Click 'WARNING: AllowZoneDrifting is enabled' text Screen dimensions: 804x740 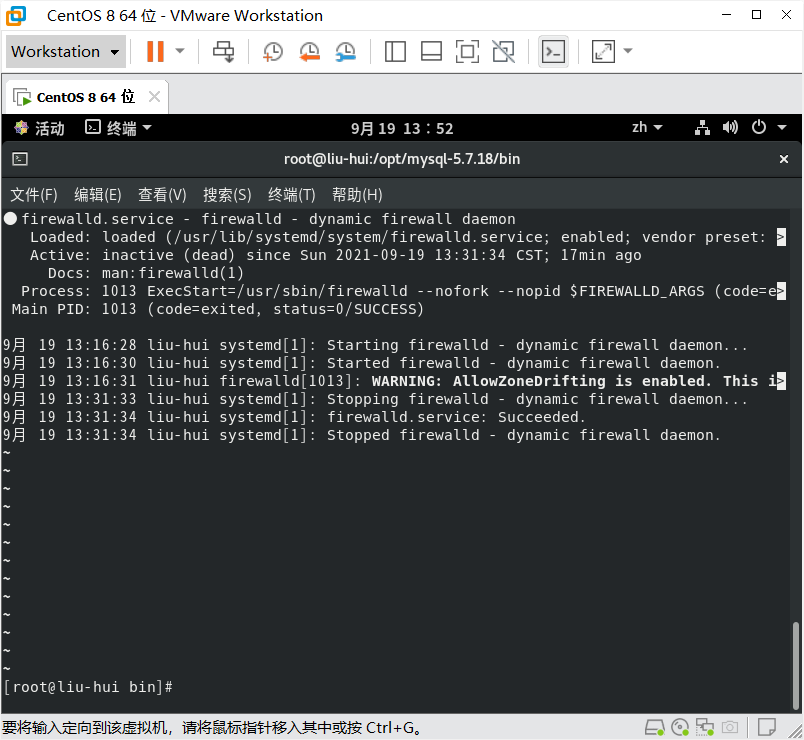(x=541, y=381)
